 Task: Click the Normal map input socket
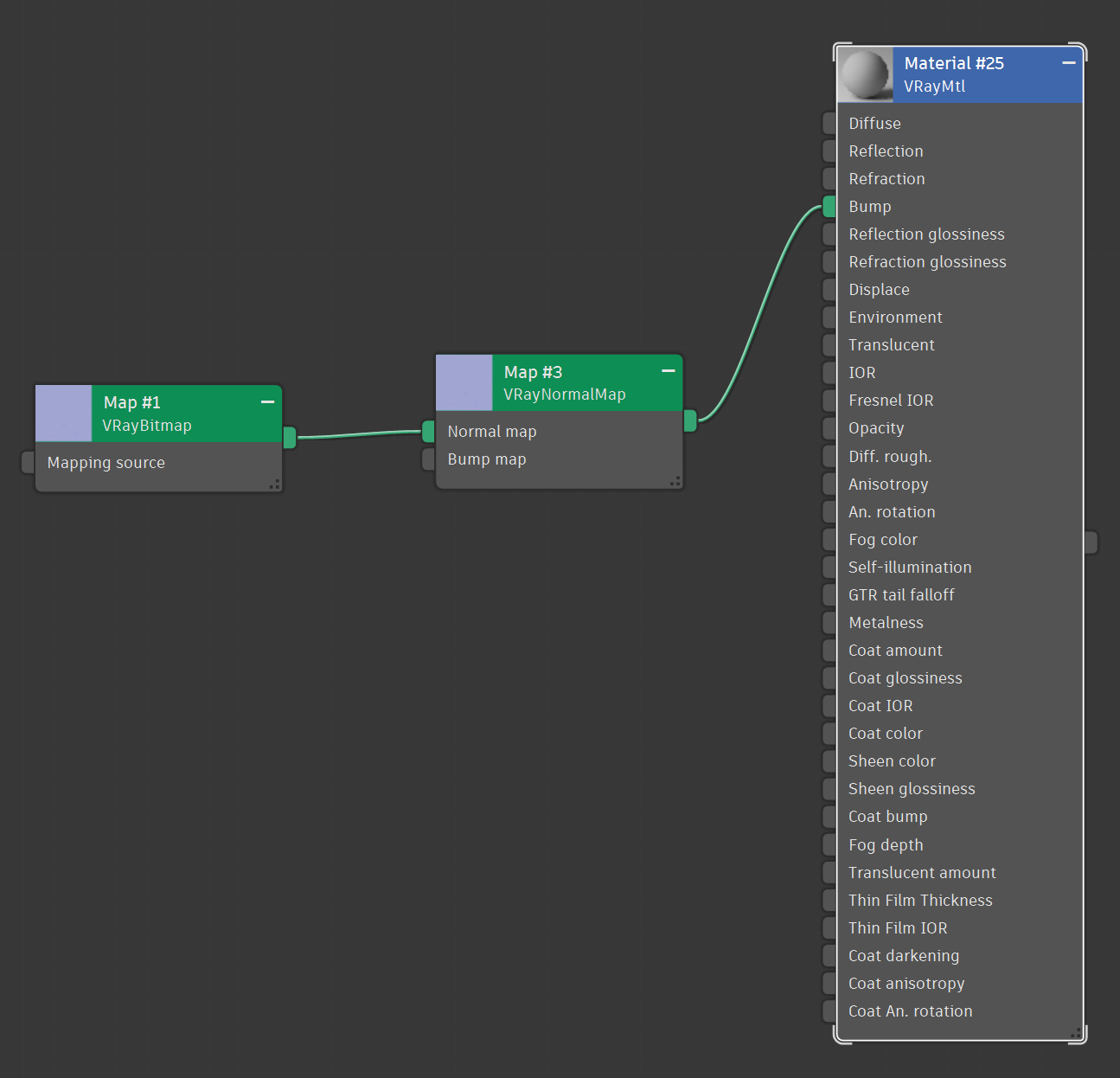tap(428, 431)
